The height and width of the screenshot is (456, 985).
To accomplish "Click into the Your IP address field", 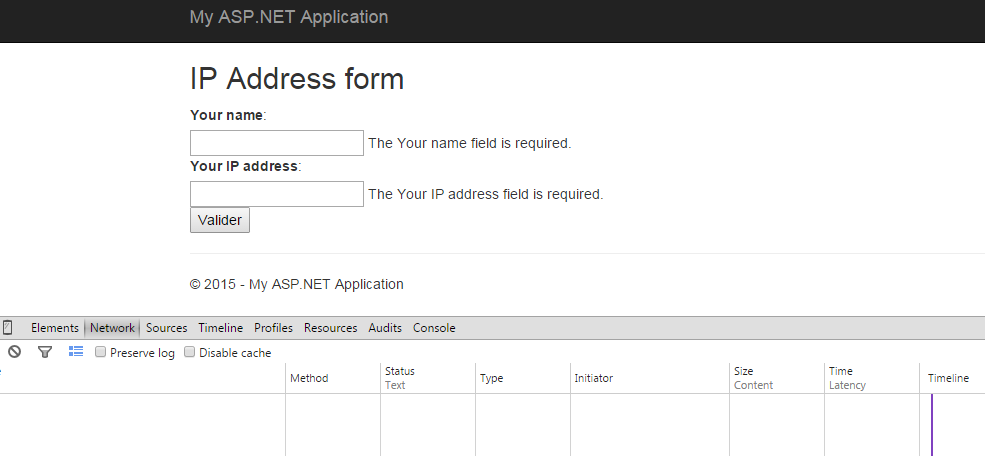I will [276, 194].
